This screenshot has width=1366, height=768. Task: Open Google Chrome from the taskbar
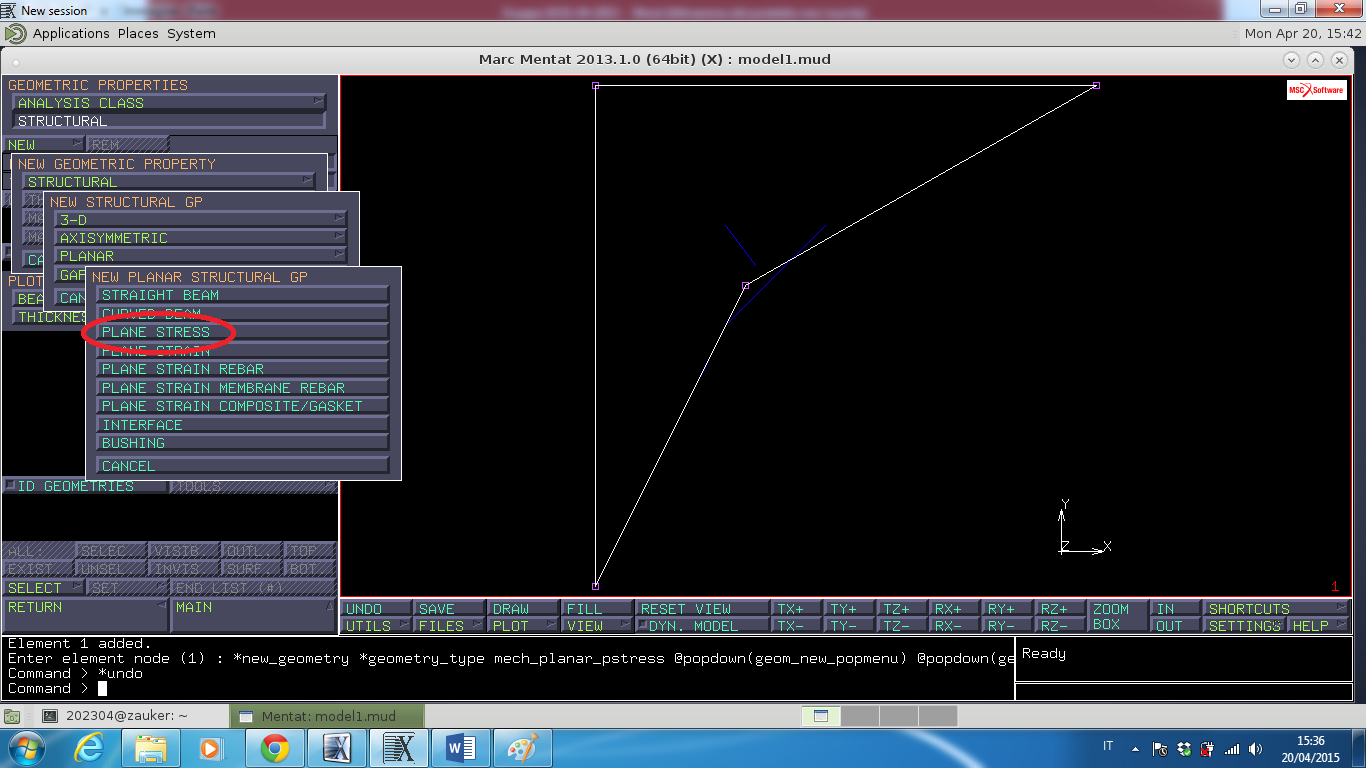point(275,748)
